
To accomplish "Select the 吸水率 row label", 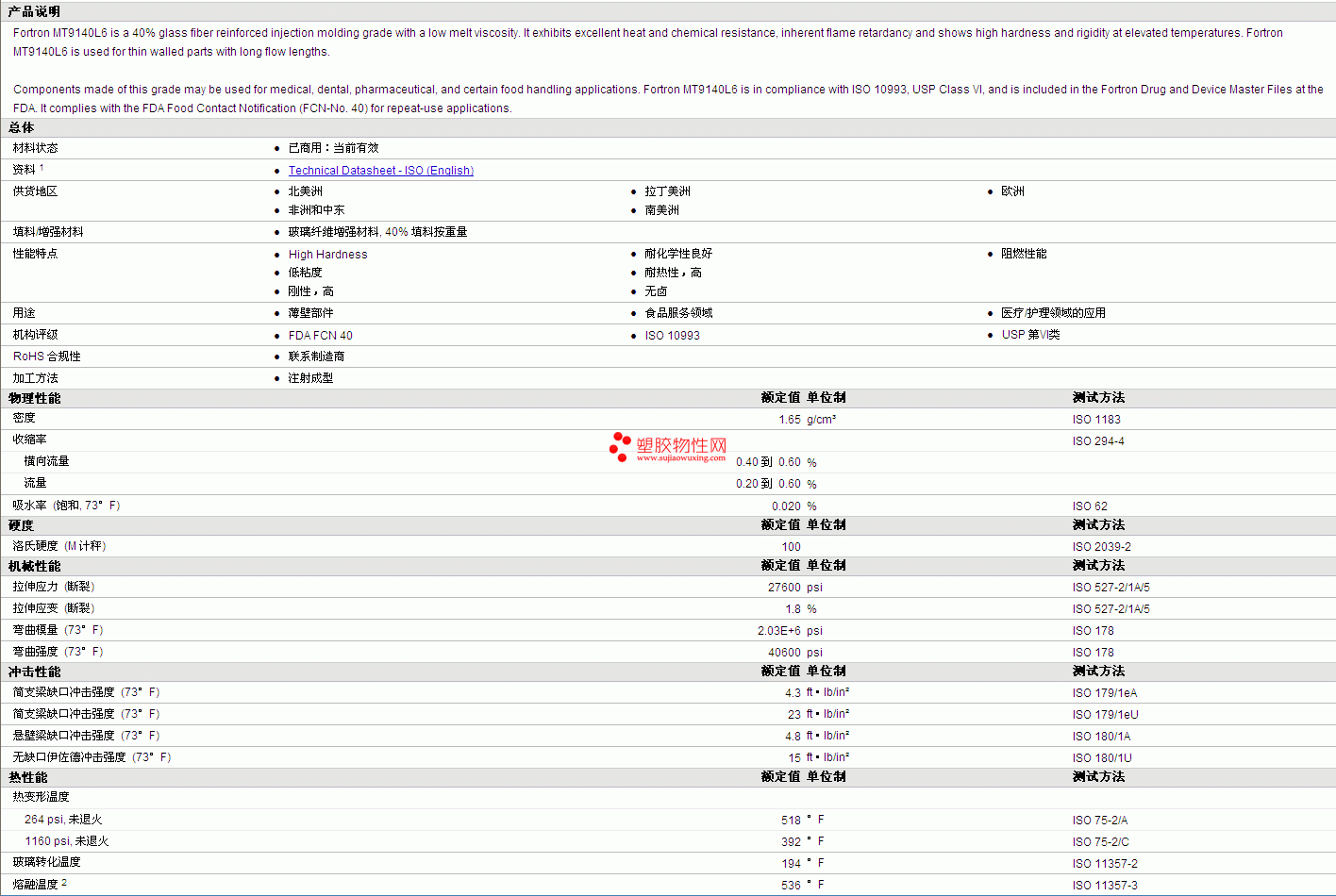I will [66, 506].
